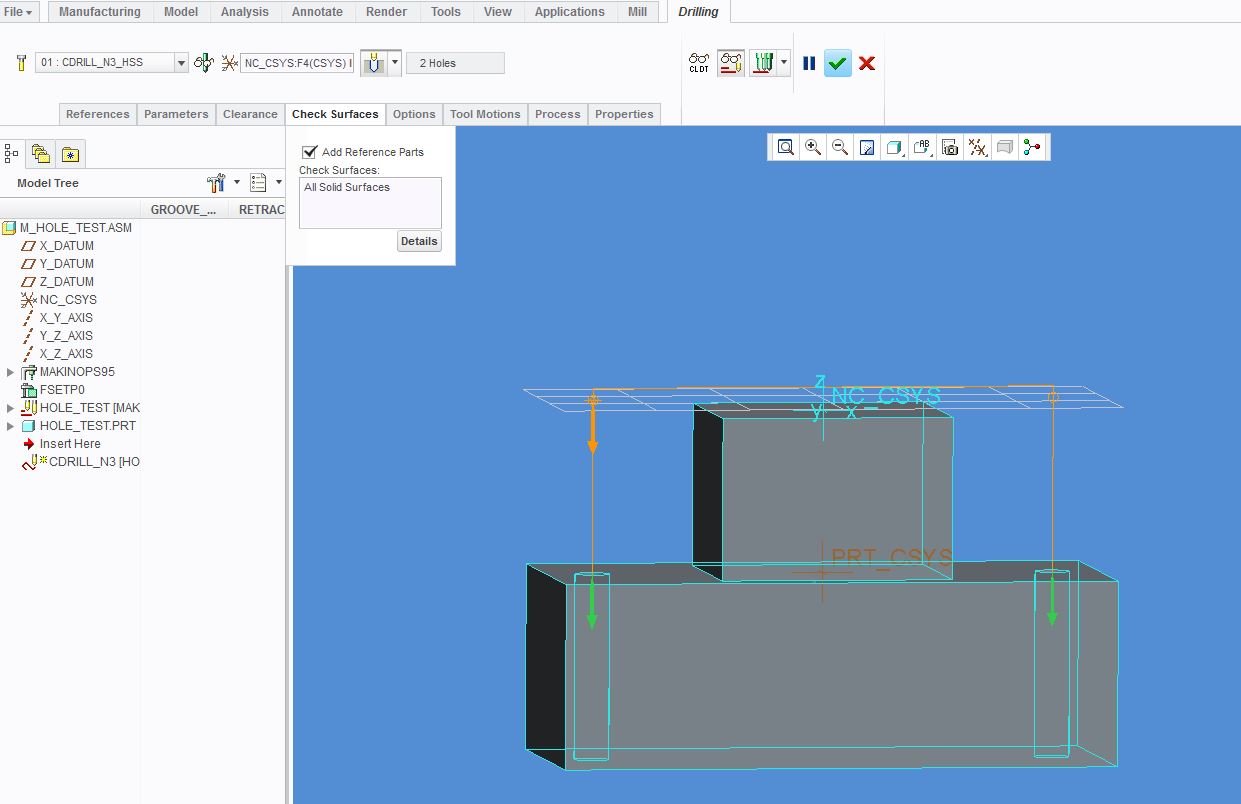Click the play path glasses icon
Viewport: 1241px width, 804px height.
pyautogui.click(x=731, y=63)
